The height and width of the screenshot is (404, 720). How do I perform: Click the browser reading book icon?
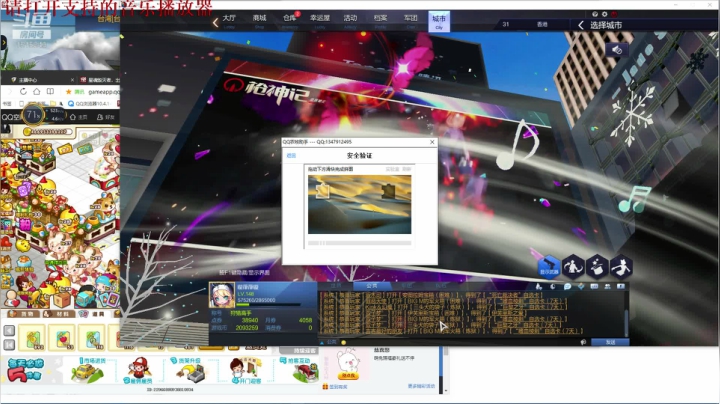pyautogui.click(x=51, y=91)
